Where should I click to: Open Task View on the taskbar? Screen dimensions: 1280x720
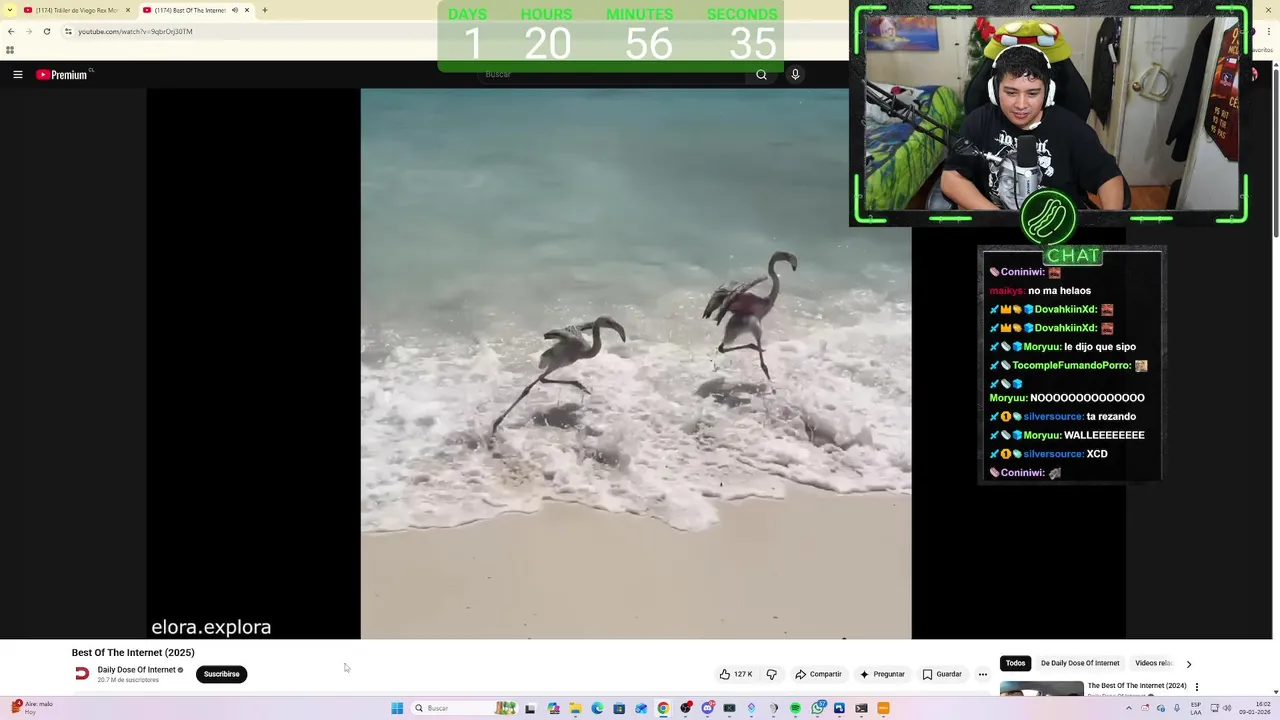coord(530,708)
